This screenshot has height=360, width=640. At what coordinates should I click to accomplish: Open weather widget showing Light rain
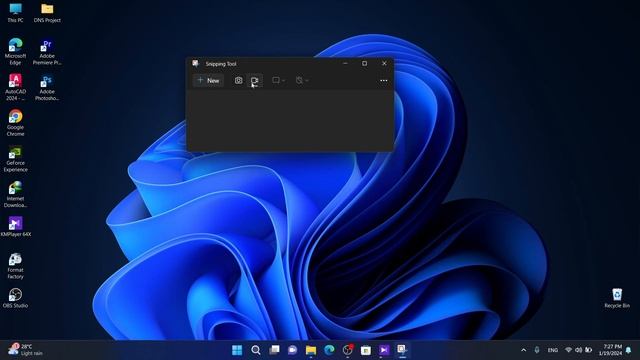coord(25,350)
